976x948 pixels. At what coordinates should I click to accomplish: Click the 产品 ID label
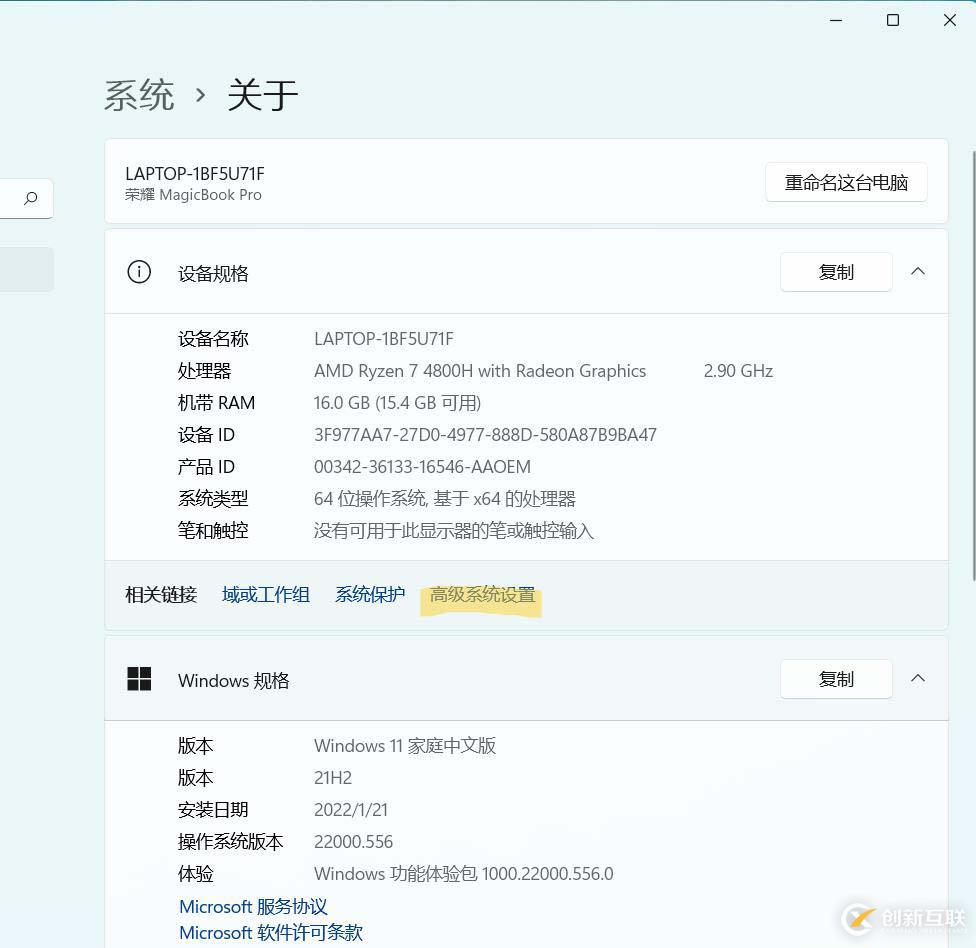click(206, 467)
